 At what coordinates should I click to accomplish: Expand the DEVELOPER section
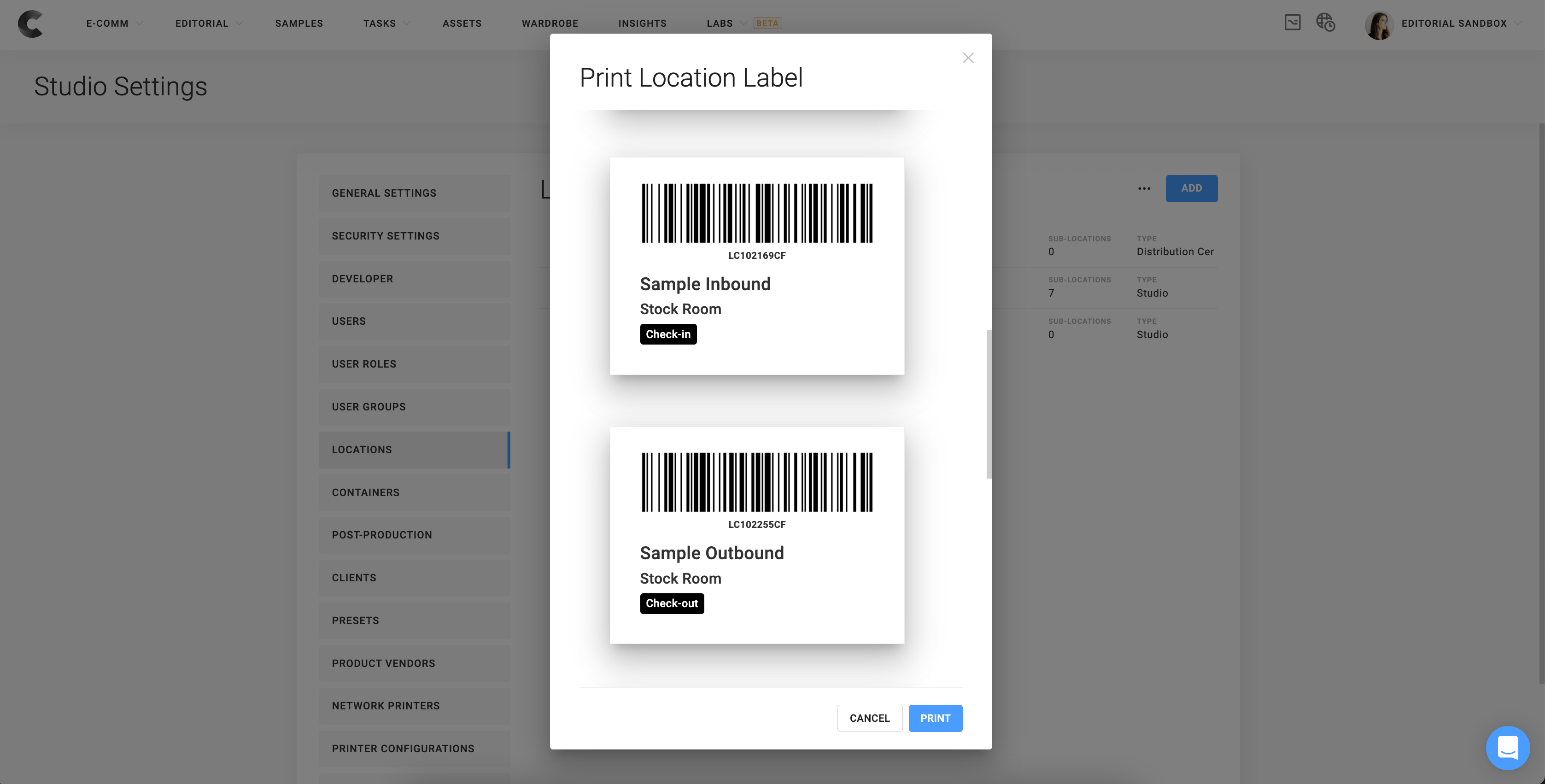point(362,279)
